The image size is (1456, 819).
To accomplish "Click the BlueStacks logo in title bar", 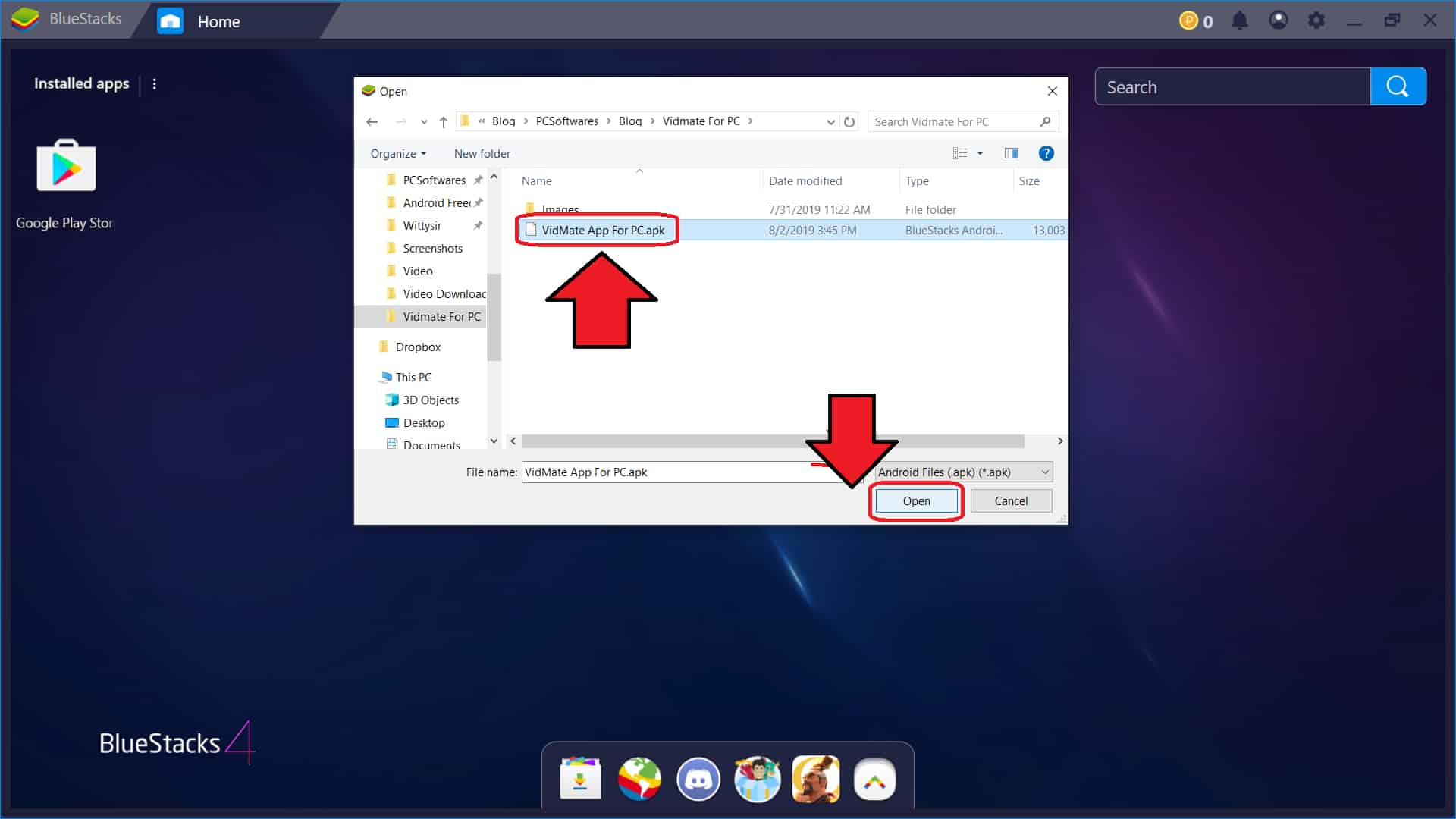I will [25, 19].
